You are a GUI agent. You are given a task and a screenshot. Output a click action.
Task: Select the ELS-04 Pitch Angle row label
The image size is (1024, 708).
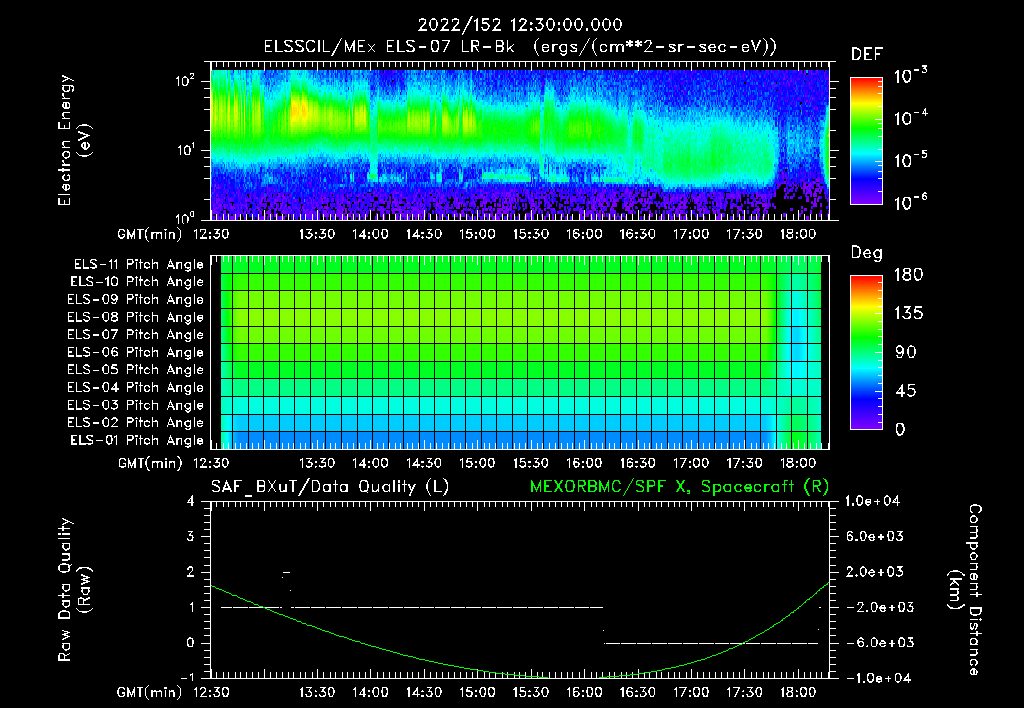136,387
